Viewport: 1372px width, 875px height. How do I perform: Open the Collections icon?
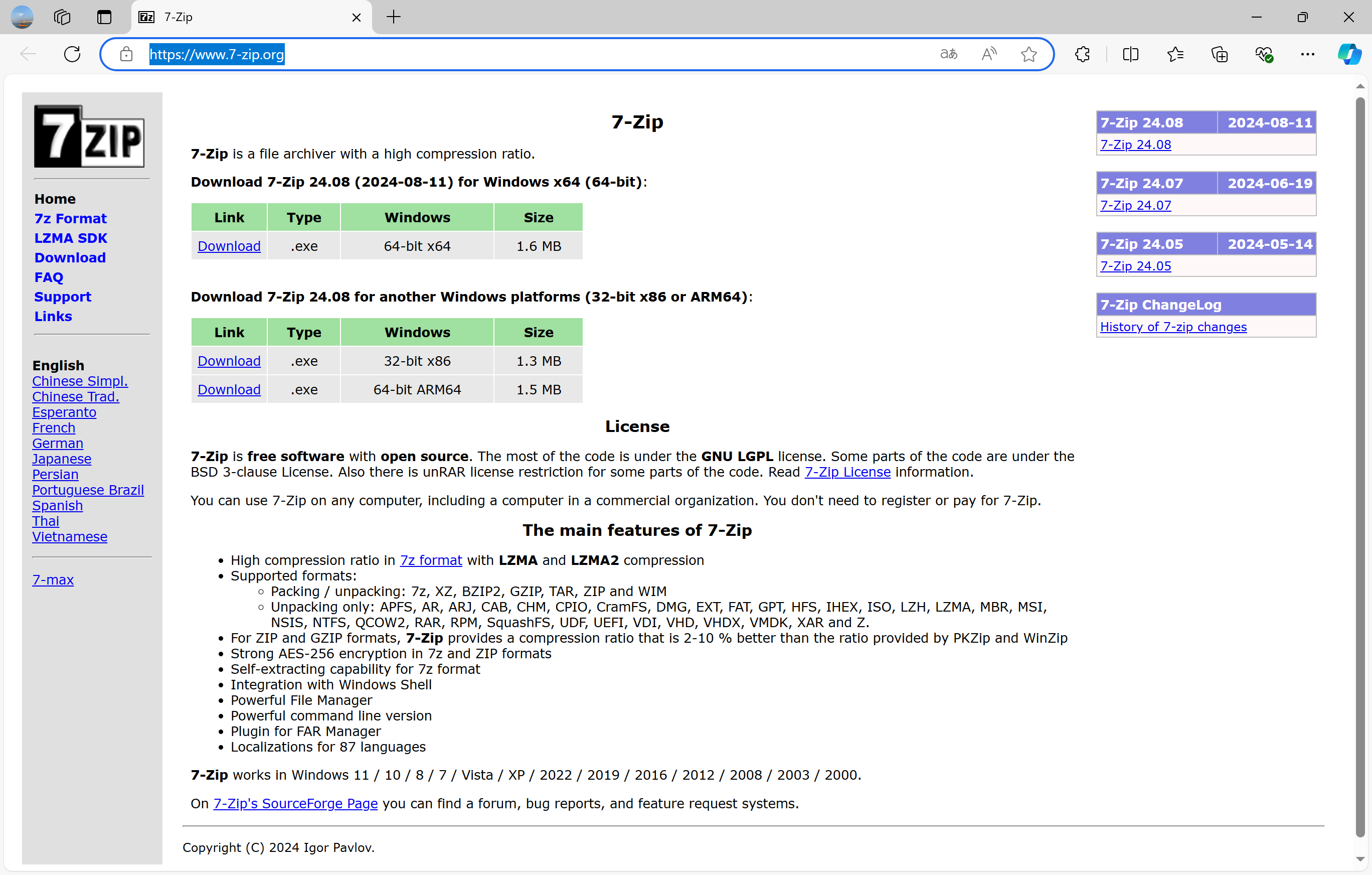click(1219, 54)
